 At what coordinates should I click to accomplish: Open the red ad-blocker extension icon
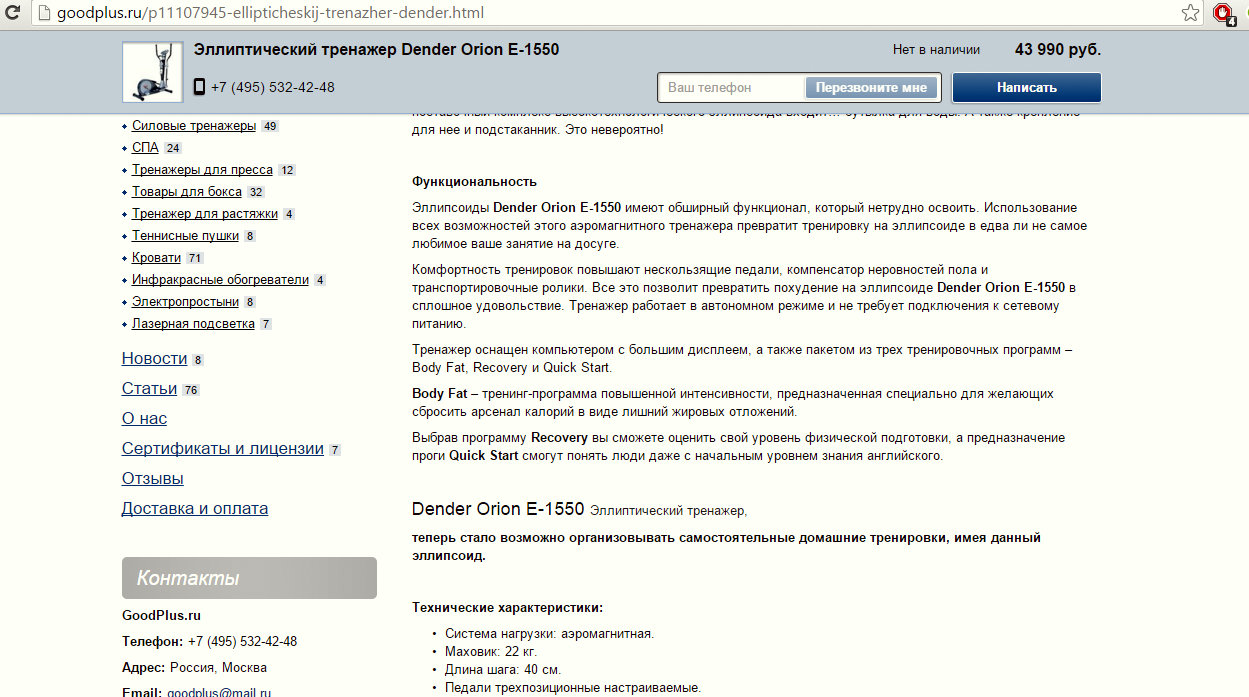coord(1222,13)
